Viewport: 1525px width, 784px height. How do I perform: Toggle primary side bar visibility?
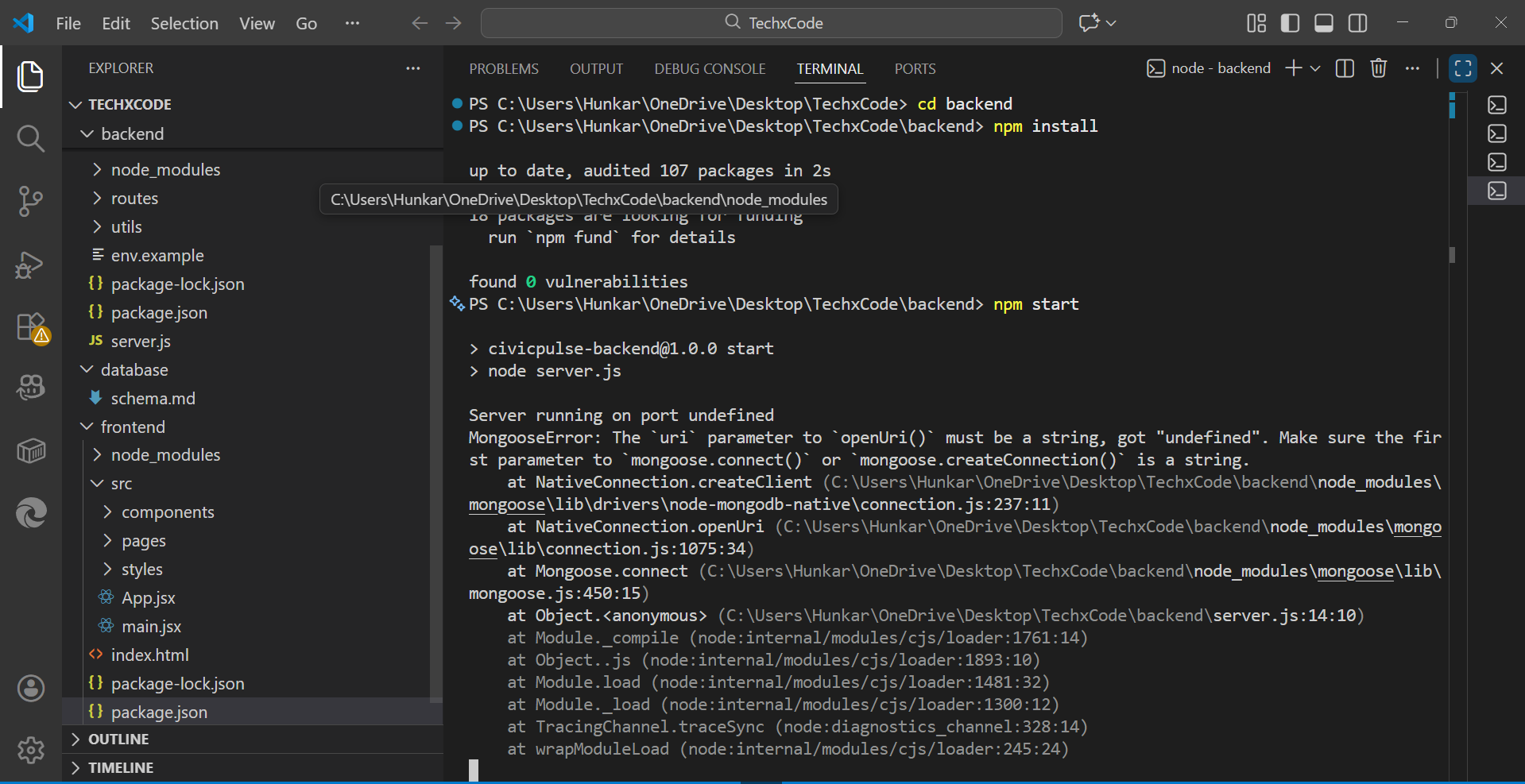pos(1290,23)
